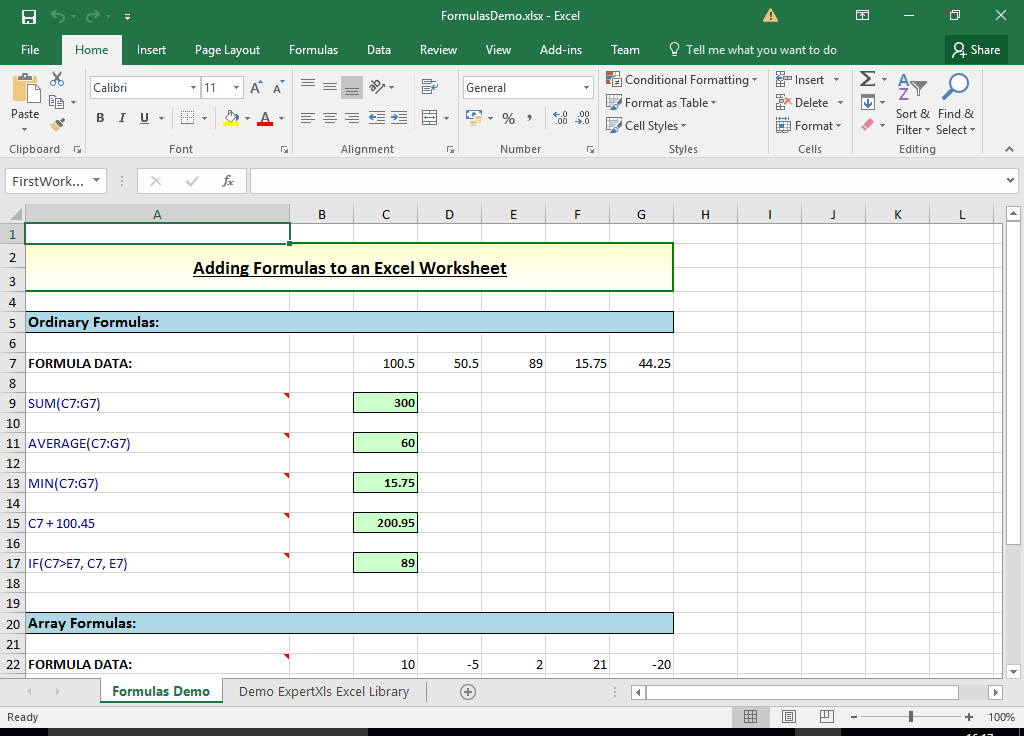Open Conditional Formatting options

coord(682,79)
